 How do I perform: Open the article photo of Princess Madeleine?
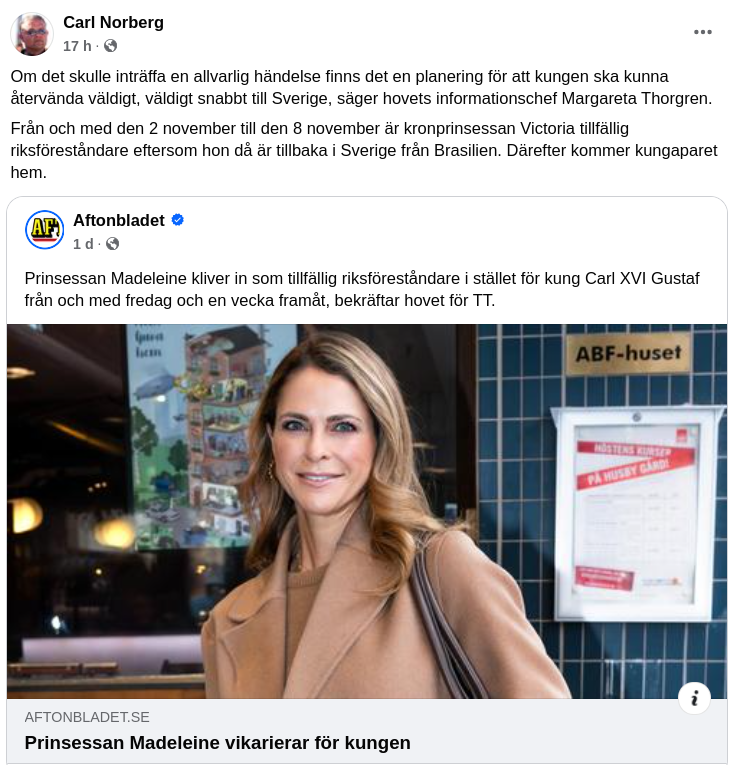pyautogui.click(x=367, y=511)
